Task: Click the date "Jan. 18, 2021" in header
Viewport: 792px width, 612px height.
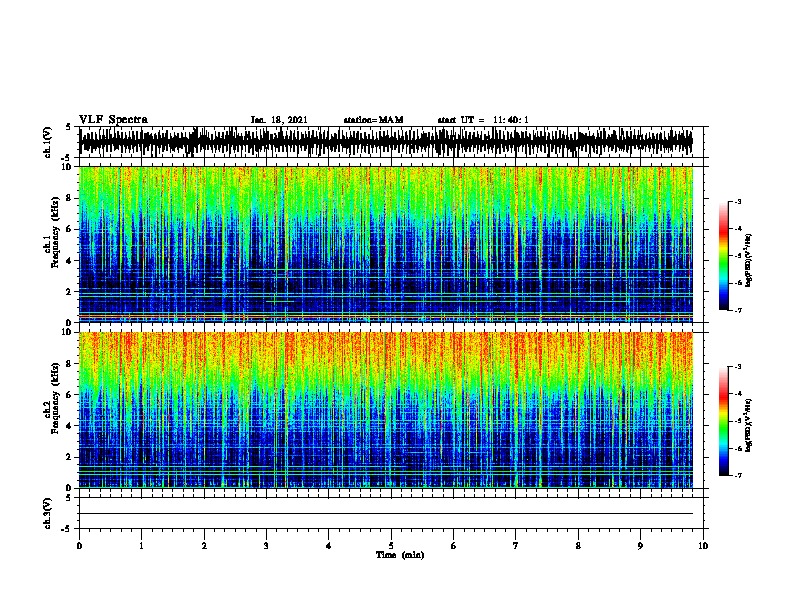Action: [279, 120]
